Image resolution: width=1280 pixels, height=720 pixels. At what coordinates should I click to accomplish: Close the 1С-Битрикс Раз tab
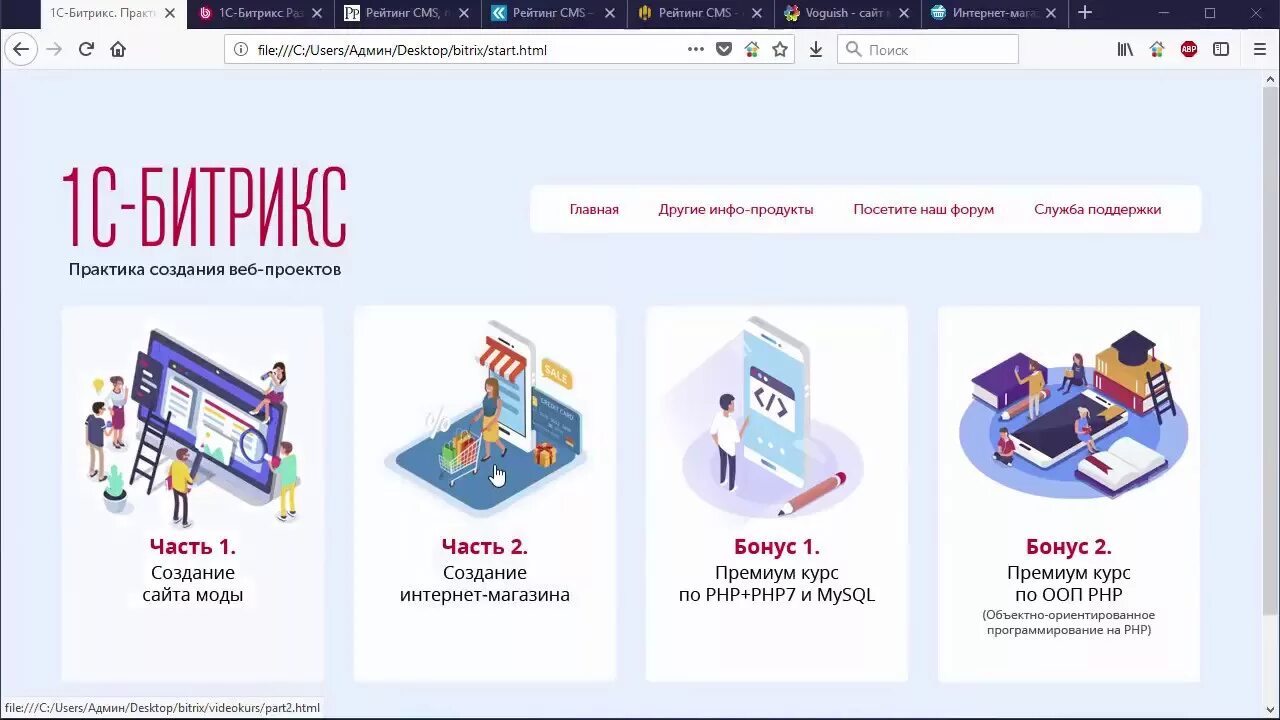click(x=318, y=13)
